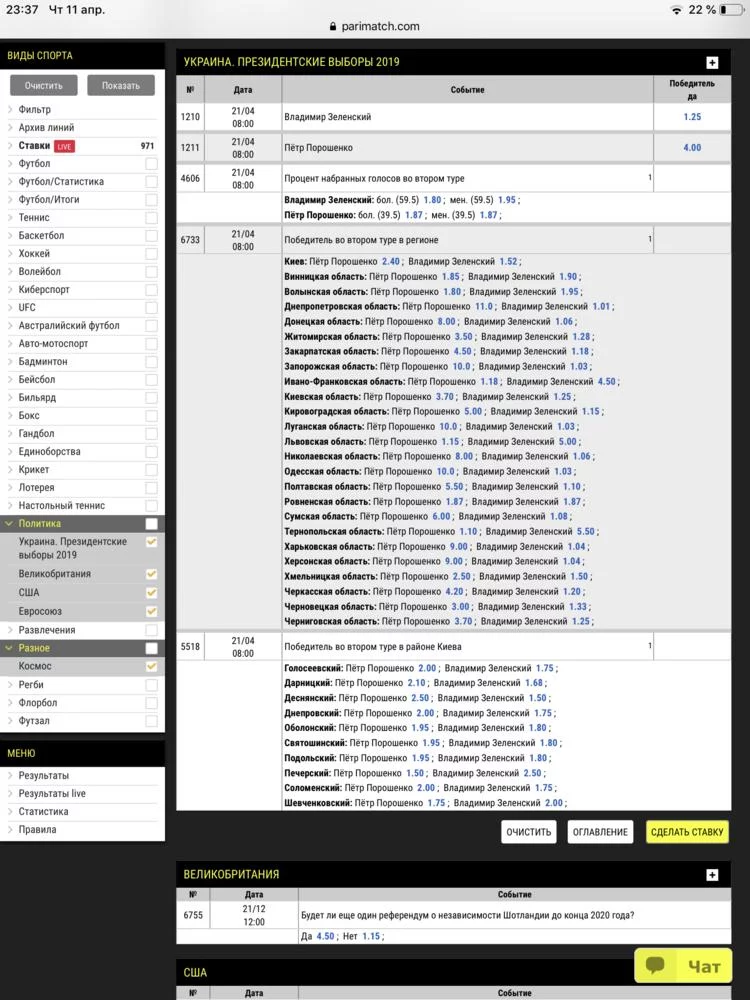Image resolution: width=750 pixels, height=1000 pixels.
Task: Open Результаты in the menu
Action: coord(43,776)
